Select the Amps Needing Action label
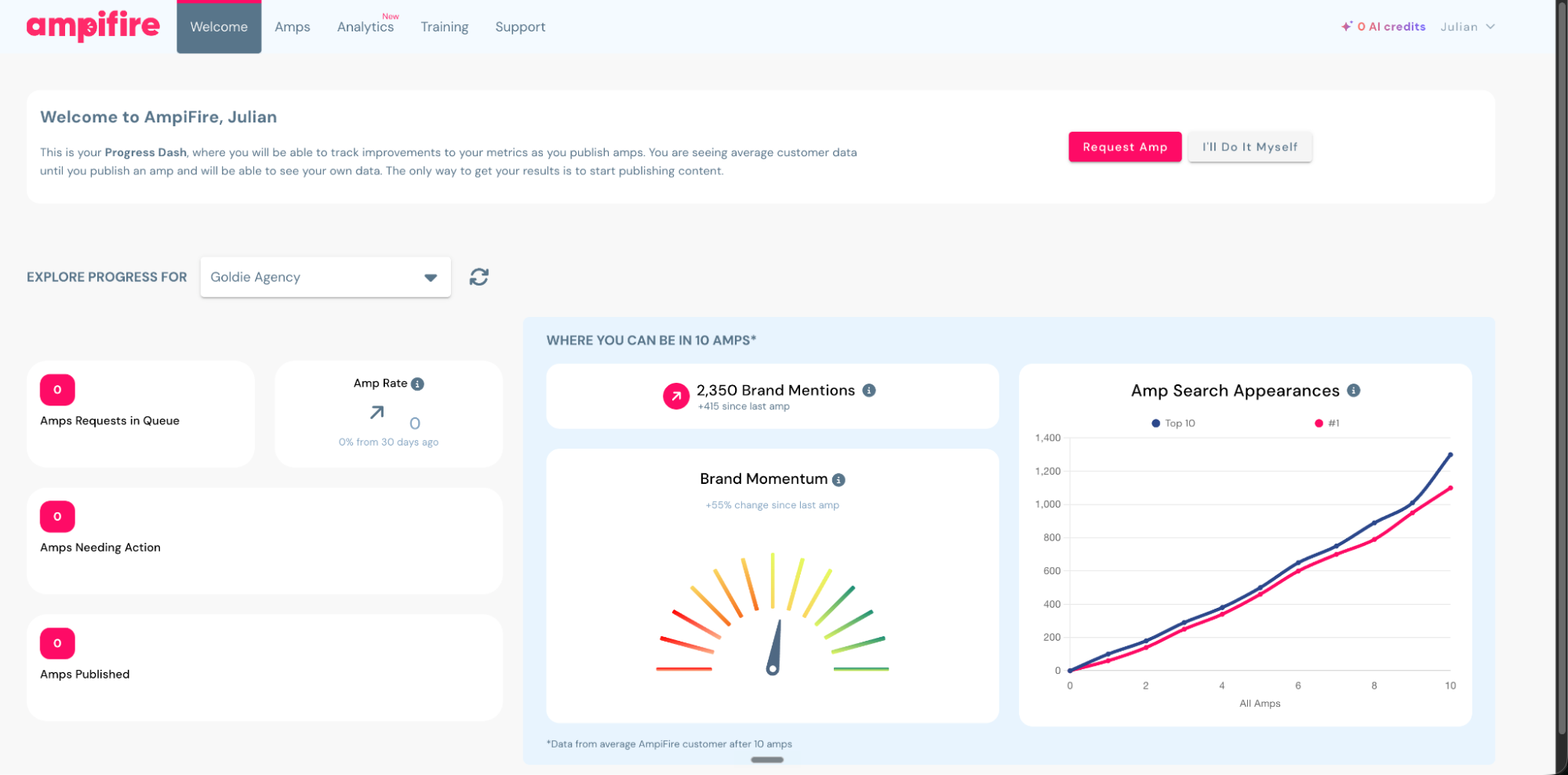 click(100, 548)
